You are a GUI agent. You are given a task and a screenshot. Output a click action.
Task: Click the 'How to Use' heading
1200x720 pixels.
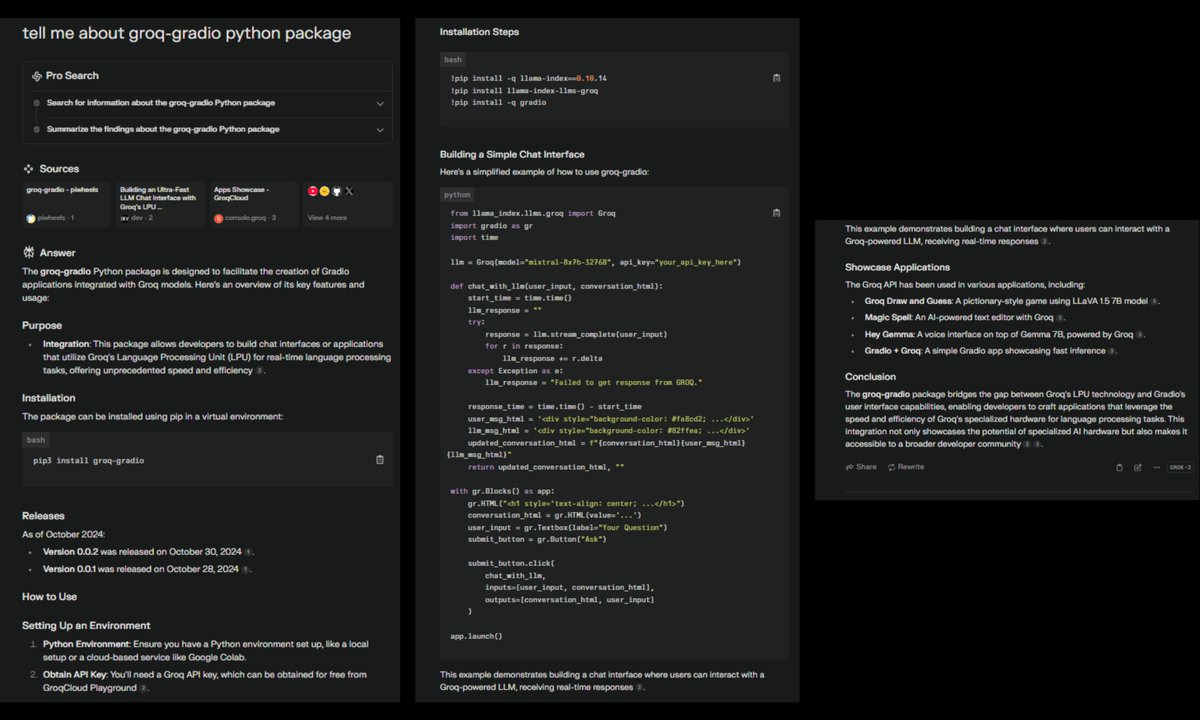49,597
